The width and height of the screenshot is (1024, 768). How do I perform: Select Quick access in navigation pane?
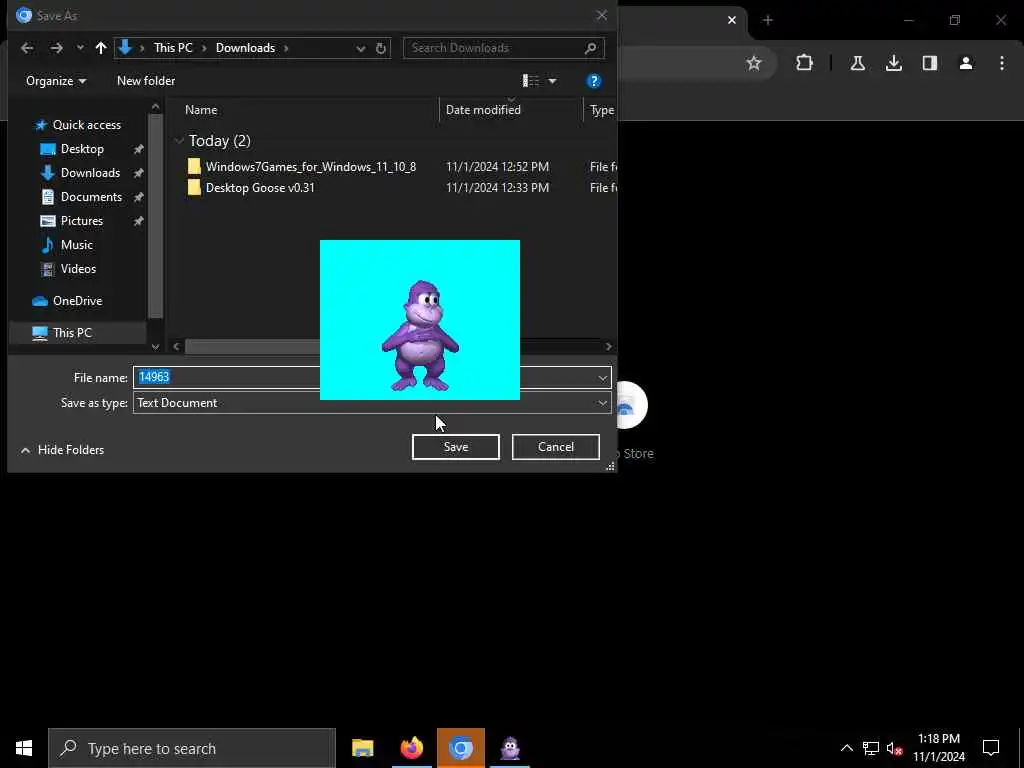[87, 125]
